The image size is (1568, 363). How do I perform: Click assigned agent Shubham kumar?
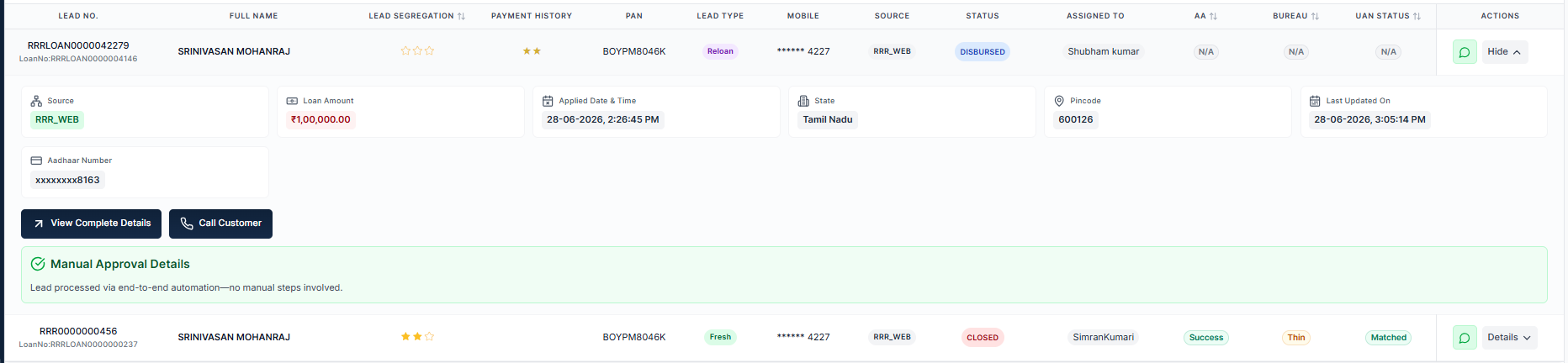(1104, 51)
